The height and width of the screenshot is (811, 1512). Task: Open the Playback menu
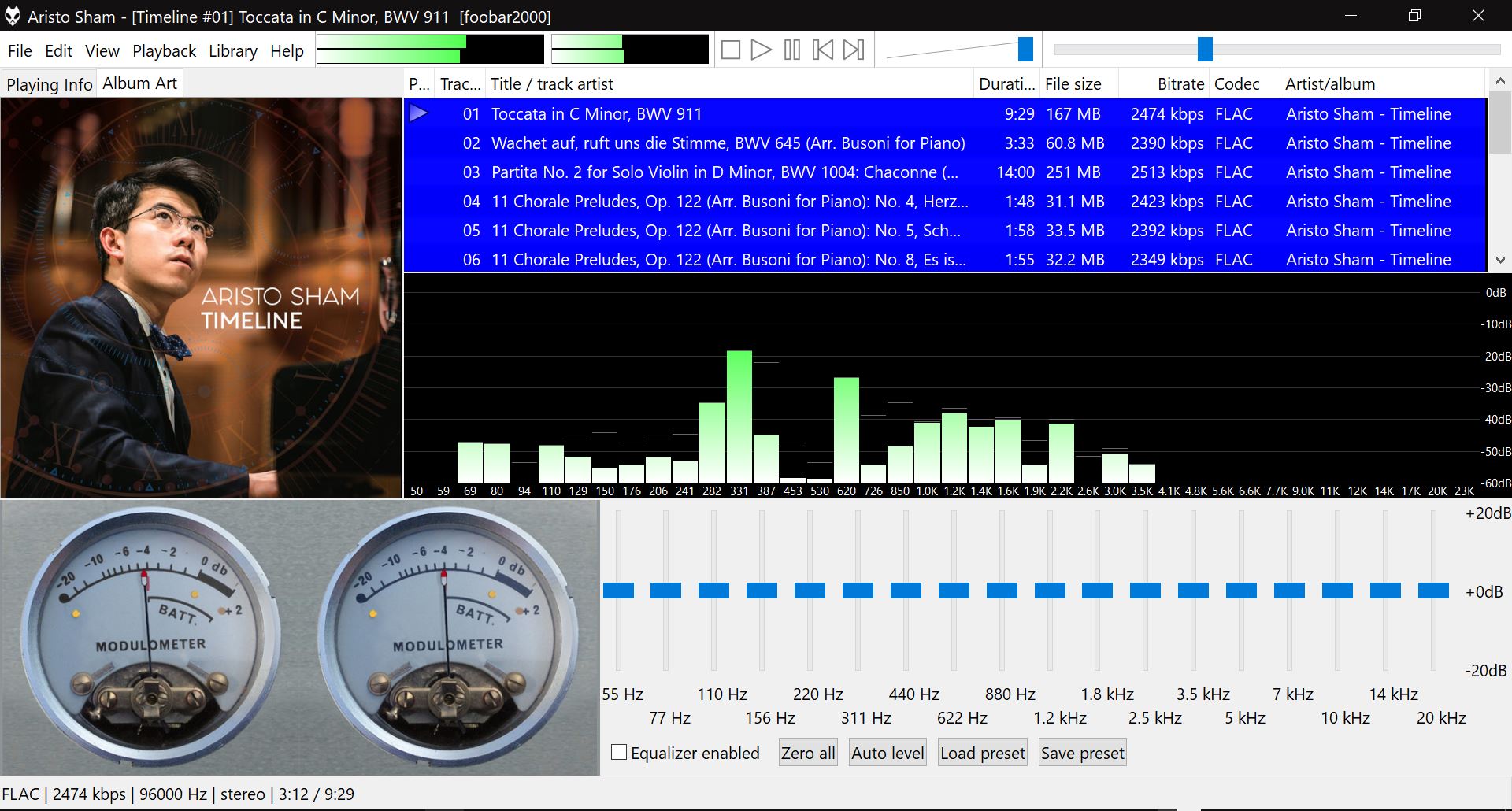(164, 51)
